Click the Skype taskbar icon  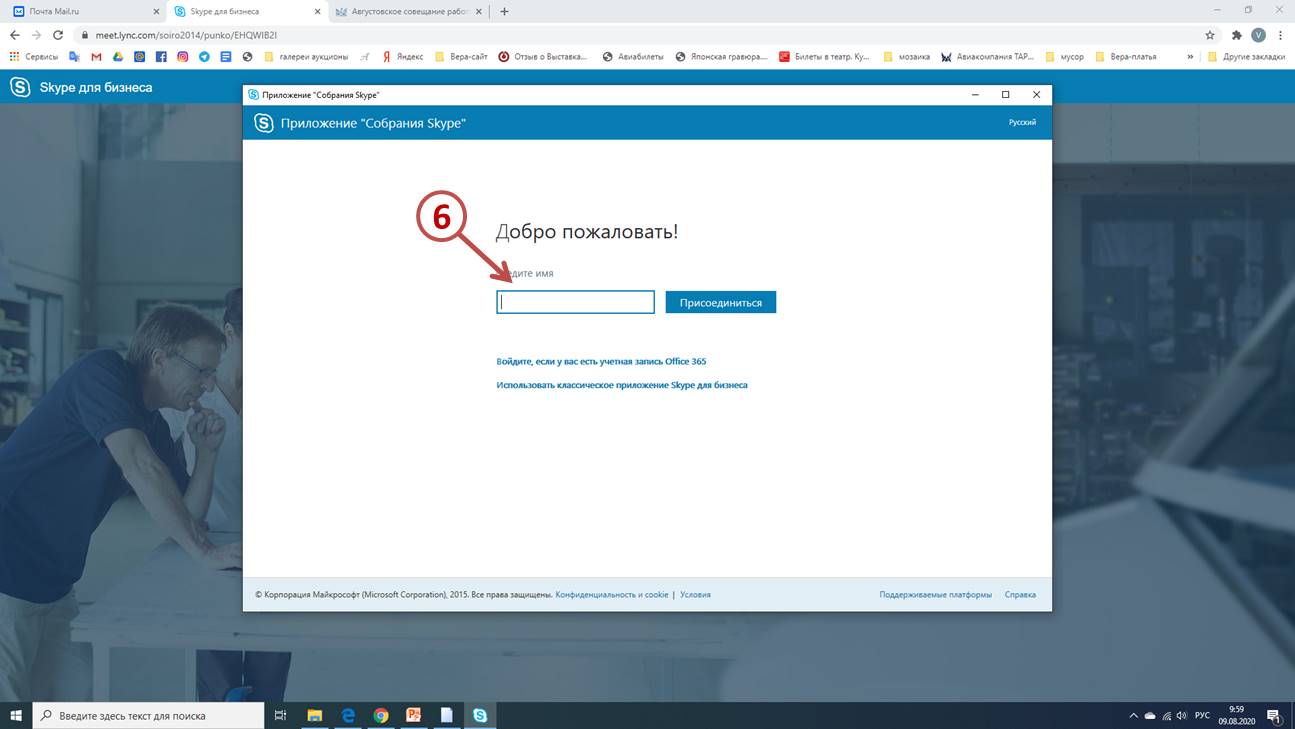click(x=480, y=715)
